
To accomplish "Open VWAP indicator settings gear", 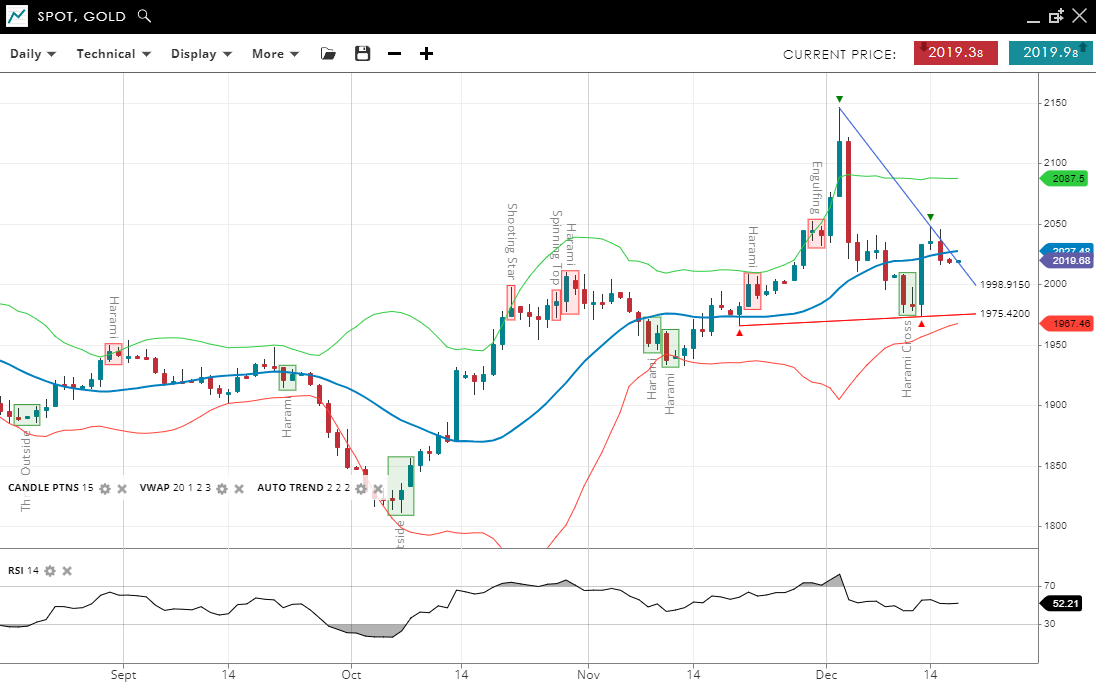I will (222, 488).
